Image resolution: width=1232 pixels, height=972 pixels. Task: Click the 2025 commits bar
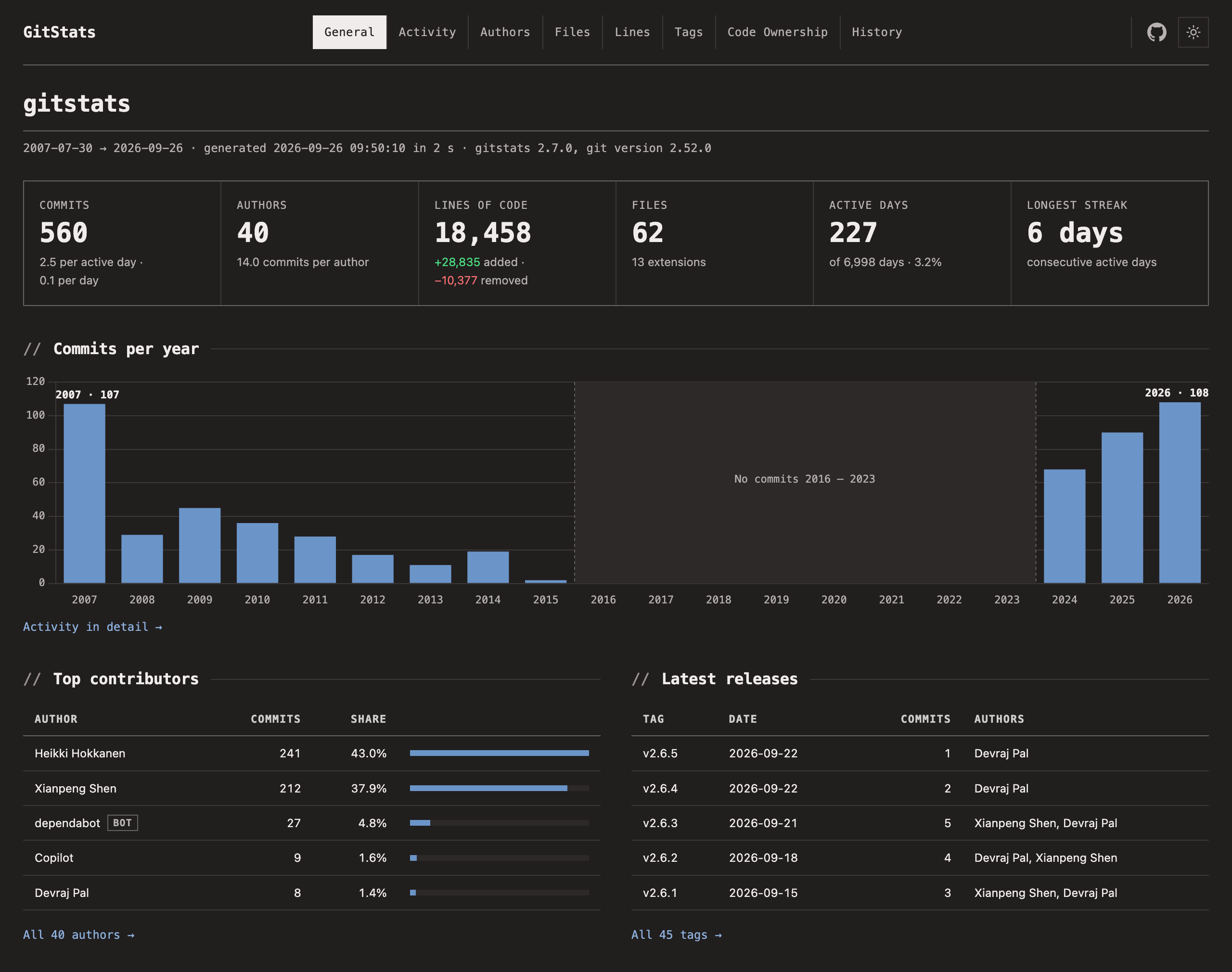(x=1122, y=508)
